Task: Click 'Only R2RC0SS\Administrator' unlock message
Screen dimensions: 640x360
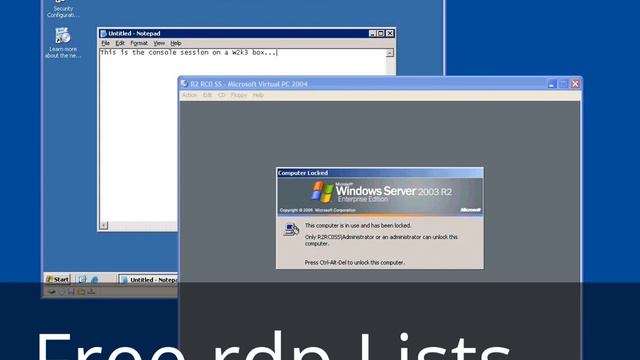Action: pyautogui.click(x=381, y=240)
